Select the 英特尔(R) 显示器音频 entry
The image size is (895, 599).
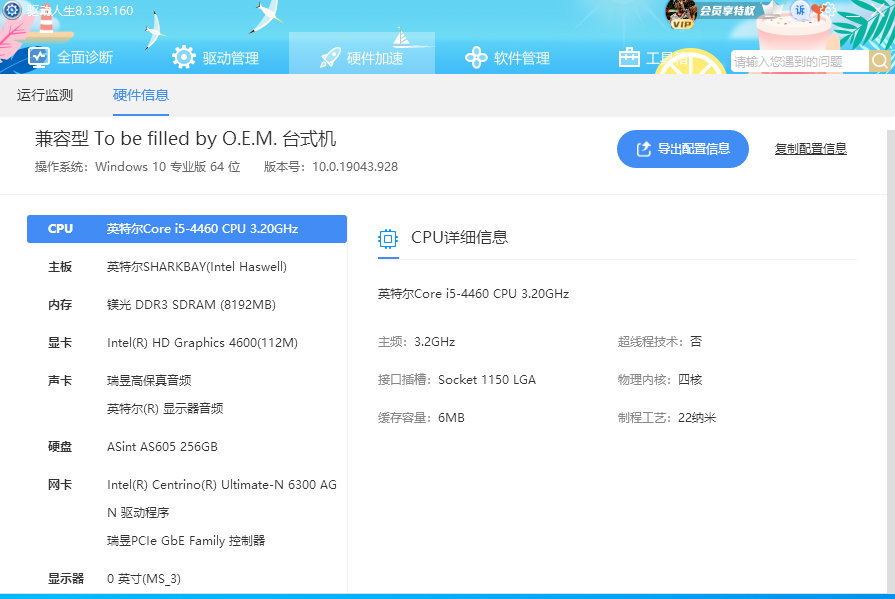[165, 409]
